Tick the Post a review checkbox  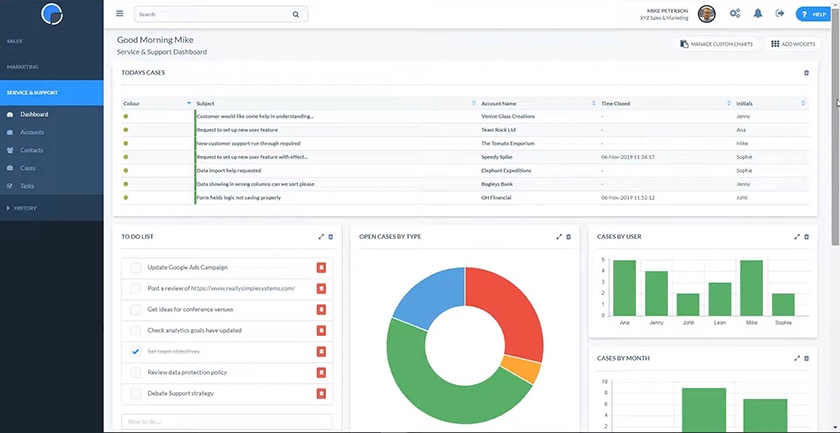pyautogui.click(x=136, y=288)
